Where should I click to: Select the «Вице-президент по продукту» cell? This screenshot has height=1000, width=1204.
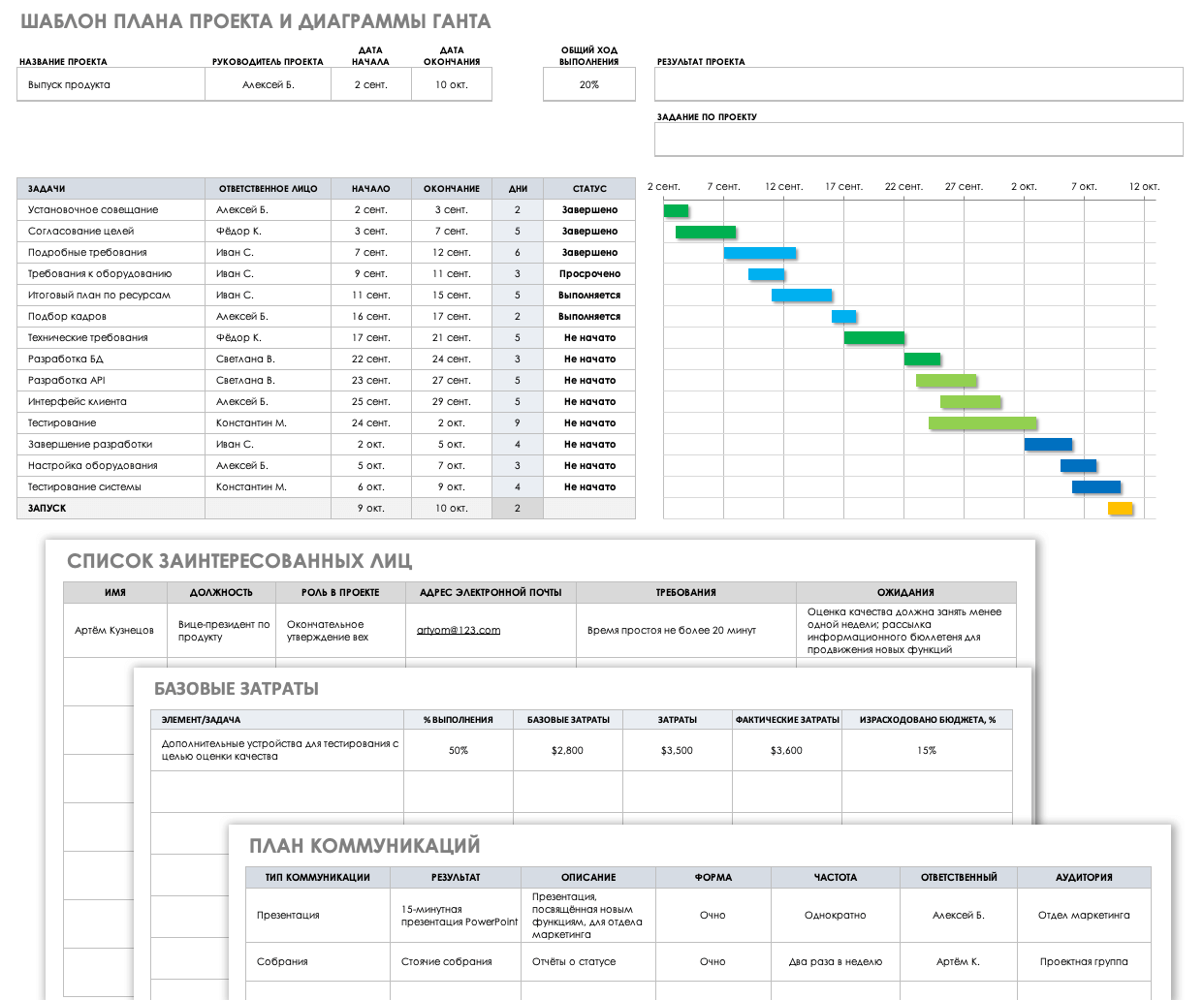(x=223, y=631)
